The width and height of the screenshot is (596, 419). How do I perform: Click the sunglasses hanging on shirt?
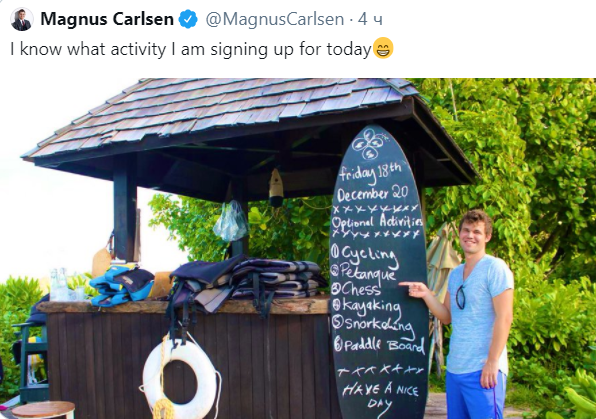(461, 297)
